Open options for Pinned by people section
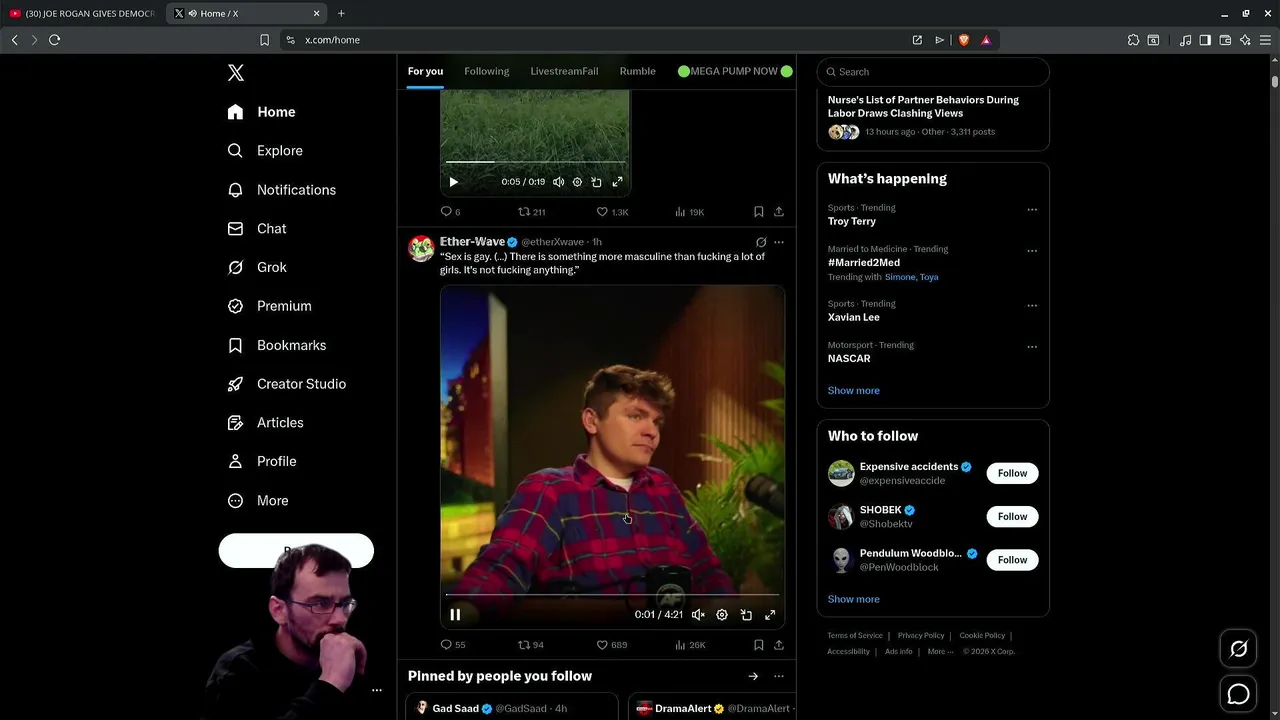Image resolution: width=1280 pixels, height=720 pixels. (x=779, y=677)
